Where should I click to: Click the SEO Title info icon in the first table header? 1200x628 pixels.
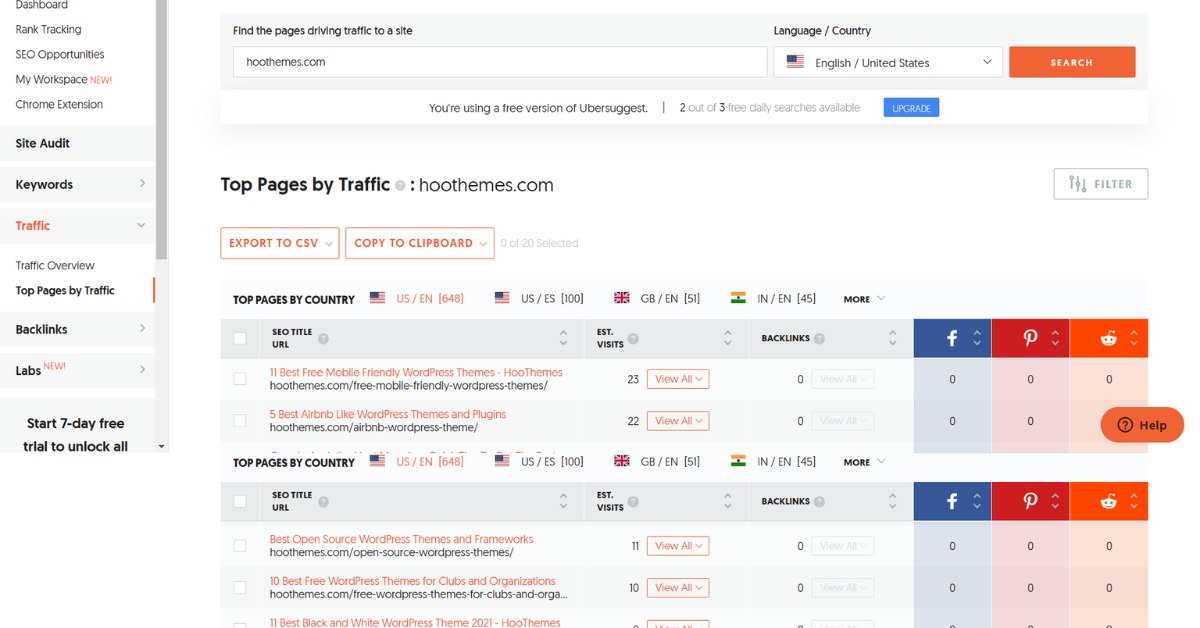pyautogui.click(x=323, y=338)
